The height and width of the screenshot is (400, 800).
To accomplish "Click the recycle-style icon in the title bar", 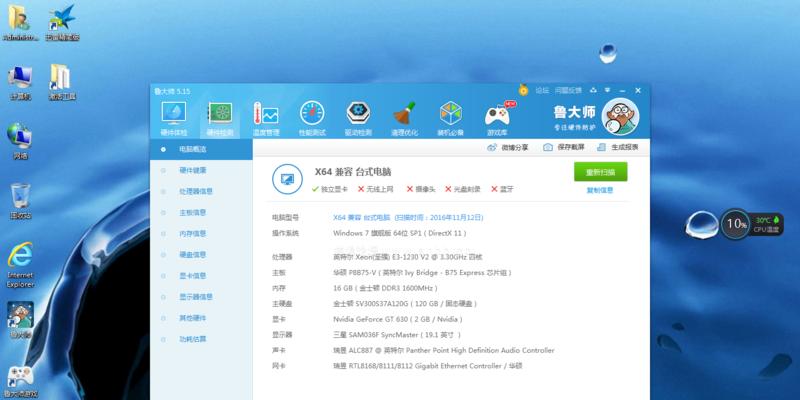I will click(x=593, y=90).
